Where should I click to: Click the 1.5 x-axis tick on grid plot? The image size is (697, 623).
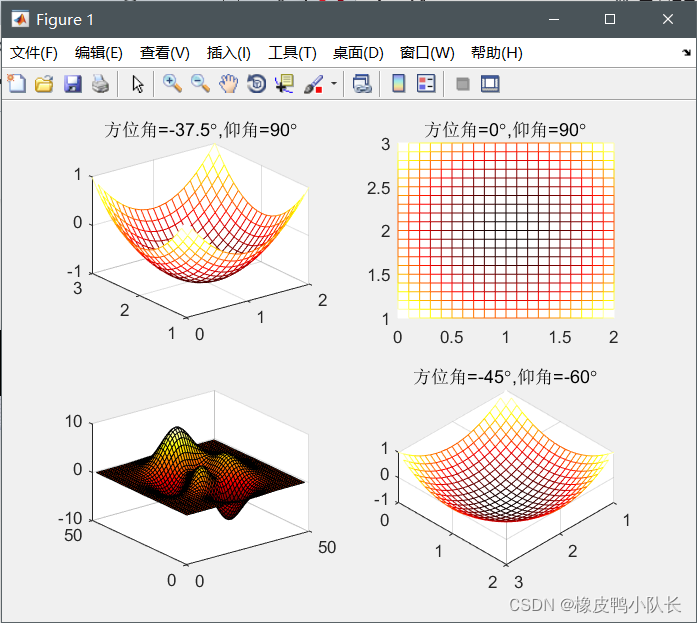560,337
